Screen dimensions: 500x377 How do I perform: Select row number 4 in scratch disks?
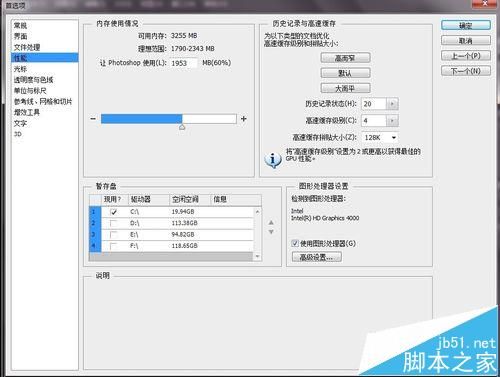[95, 246]
